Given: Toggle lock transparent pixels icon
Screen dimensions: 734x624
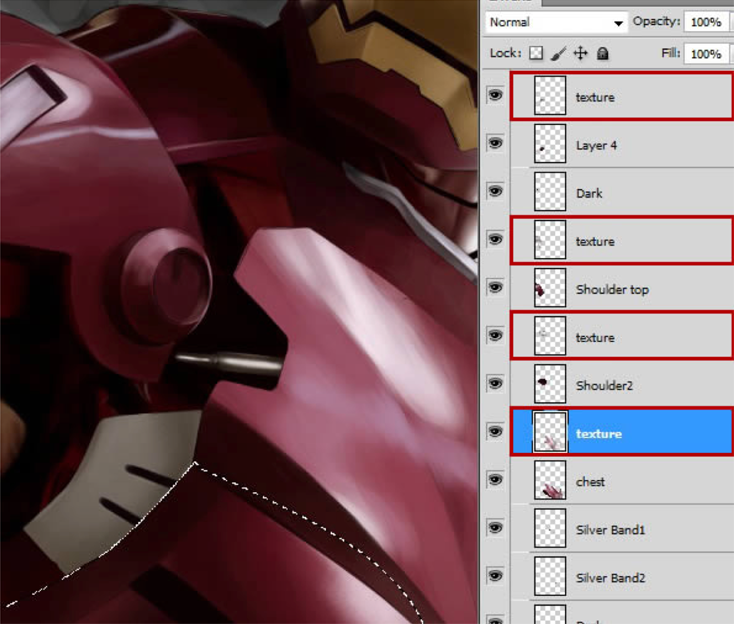Looking at the screenshot, I should pos(536,53).
